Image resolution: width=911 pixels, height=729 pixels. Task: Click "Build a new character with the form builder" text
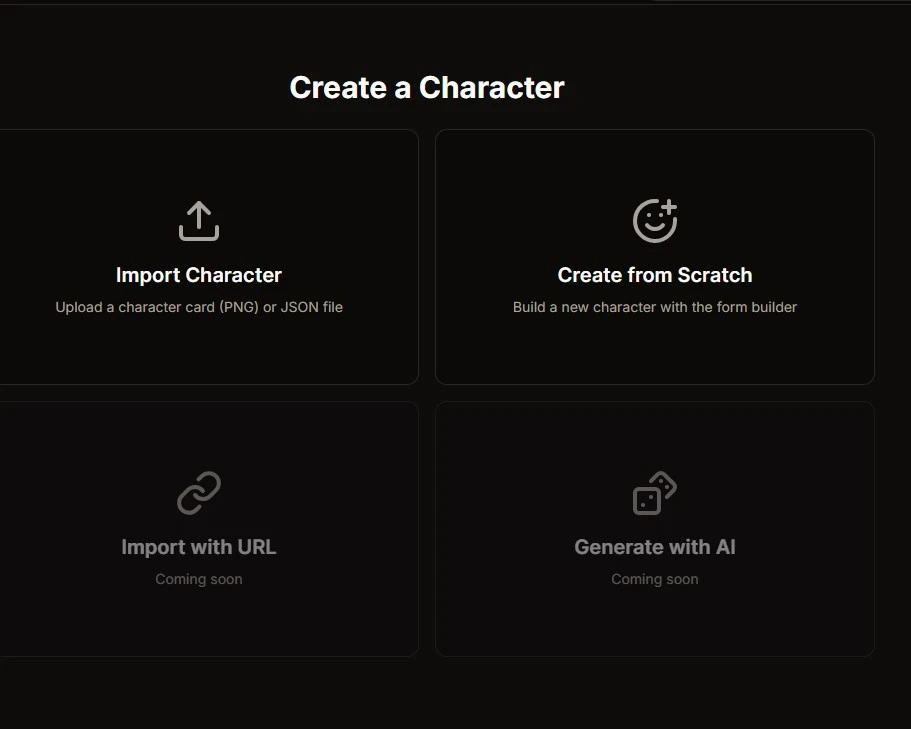tap(655, 307)
